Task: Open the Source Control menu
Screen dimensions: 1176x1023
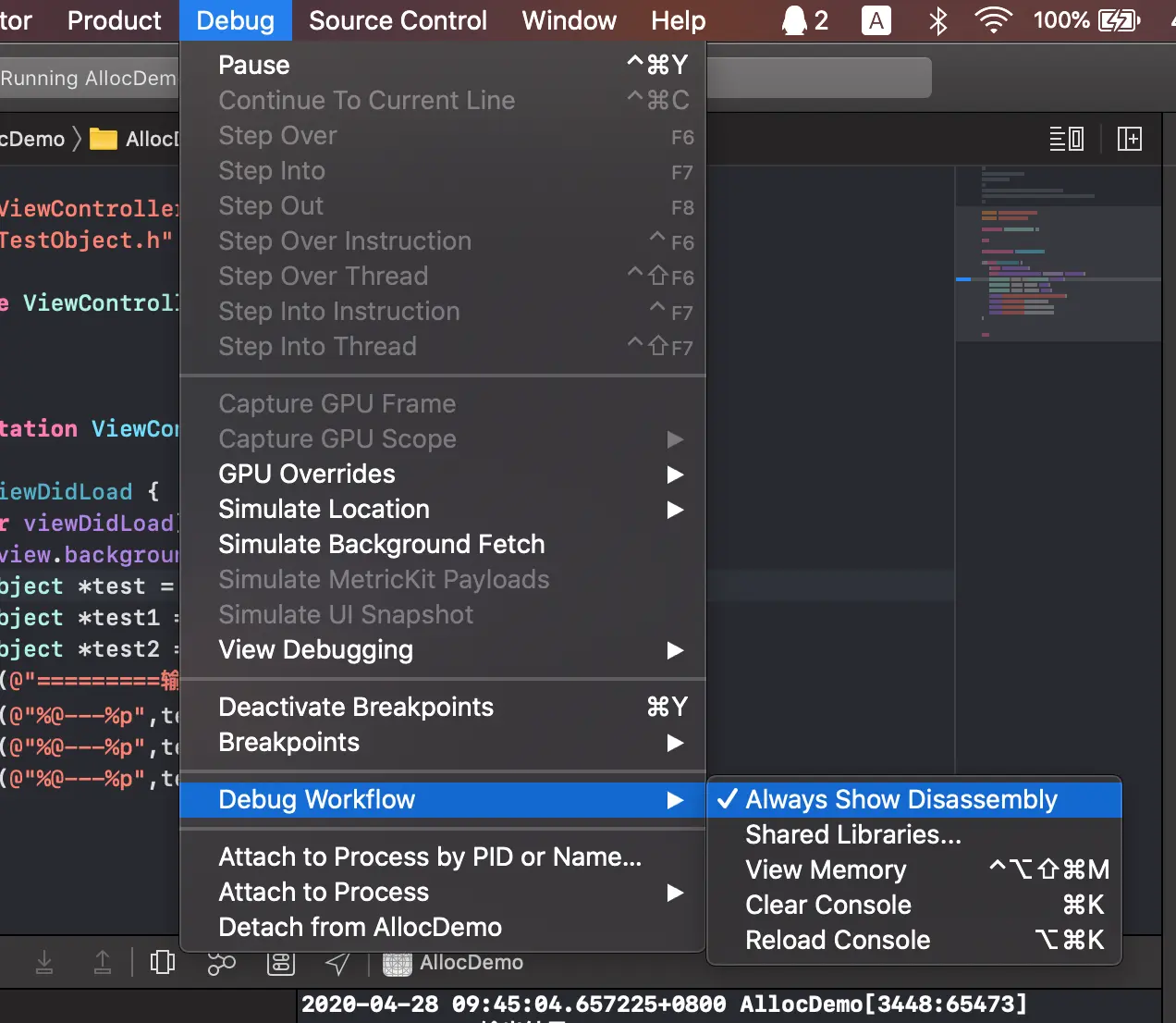Action: coord(398,20)
